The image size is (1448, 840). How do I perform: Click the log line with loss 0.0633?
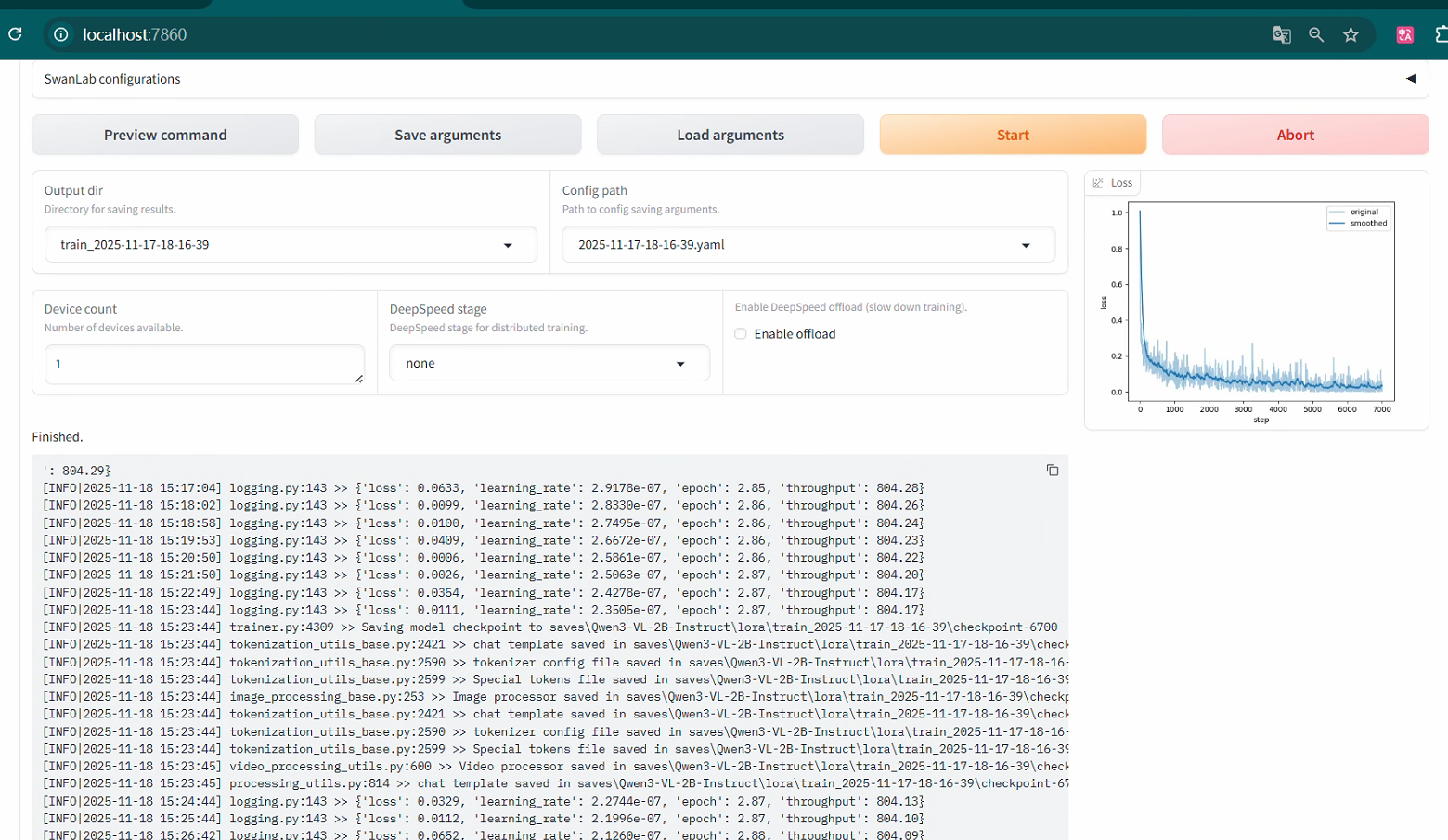click(x=484, y=488)
